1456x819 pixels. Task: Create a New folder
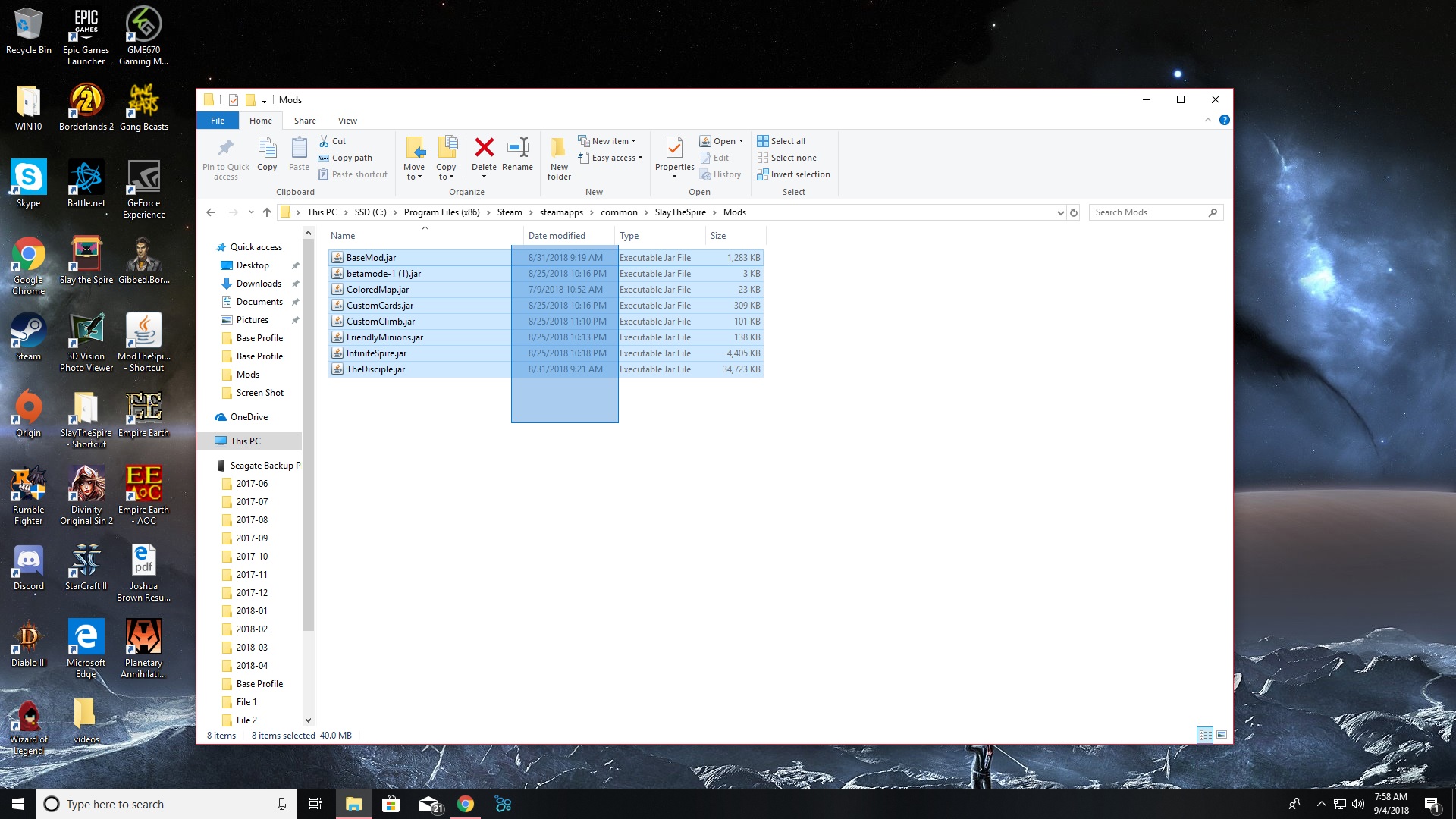[x=559, y=157]
